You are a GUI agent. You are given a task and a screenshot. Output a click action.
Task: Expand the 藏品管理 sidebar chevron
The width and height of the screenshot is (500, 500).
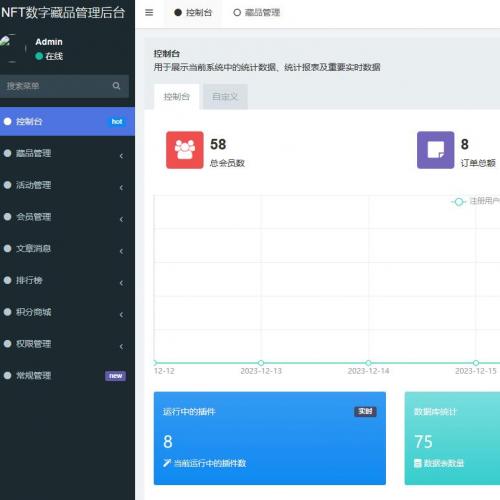121,156
